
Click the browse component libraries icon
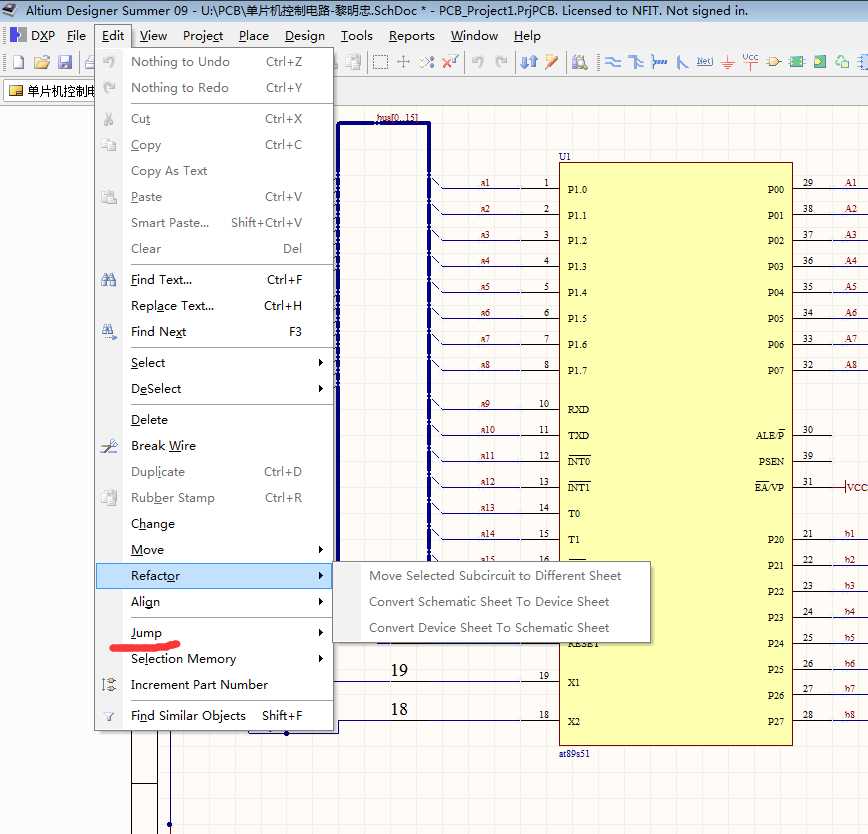pos(580,62)
